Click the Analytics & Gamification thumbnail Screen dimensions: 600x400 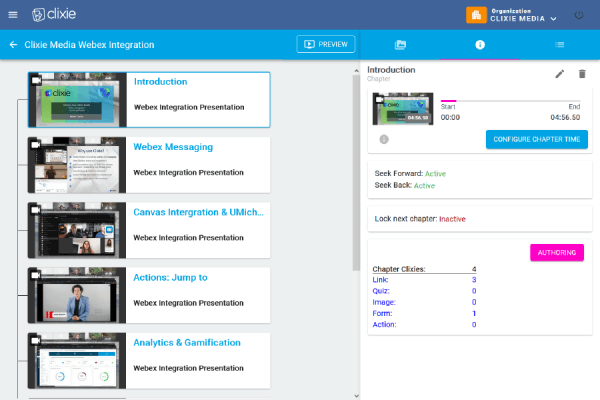(x=77, y=361)
